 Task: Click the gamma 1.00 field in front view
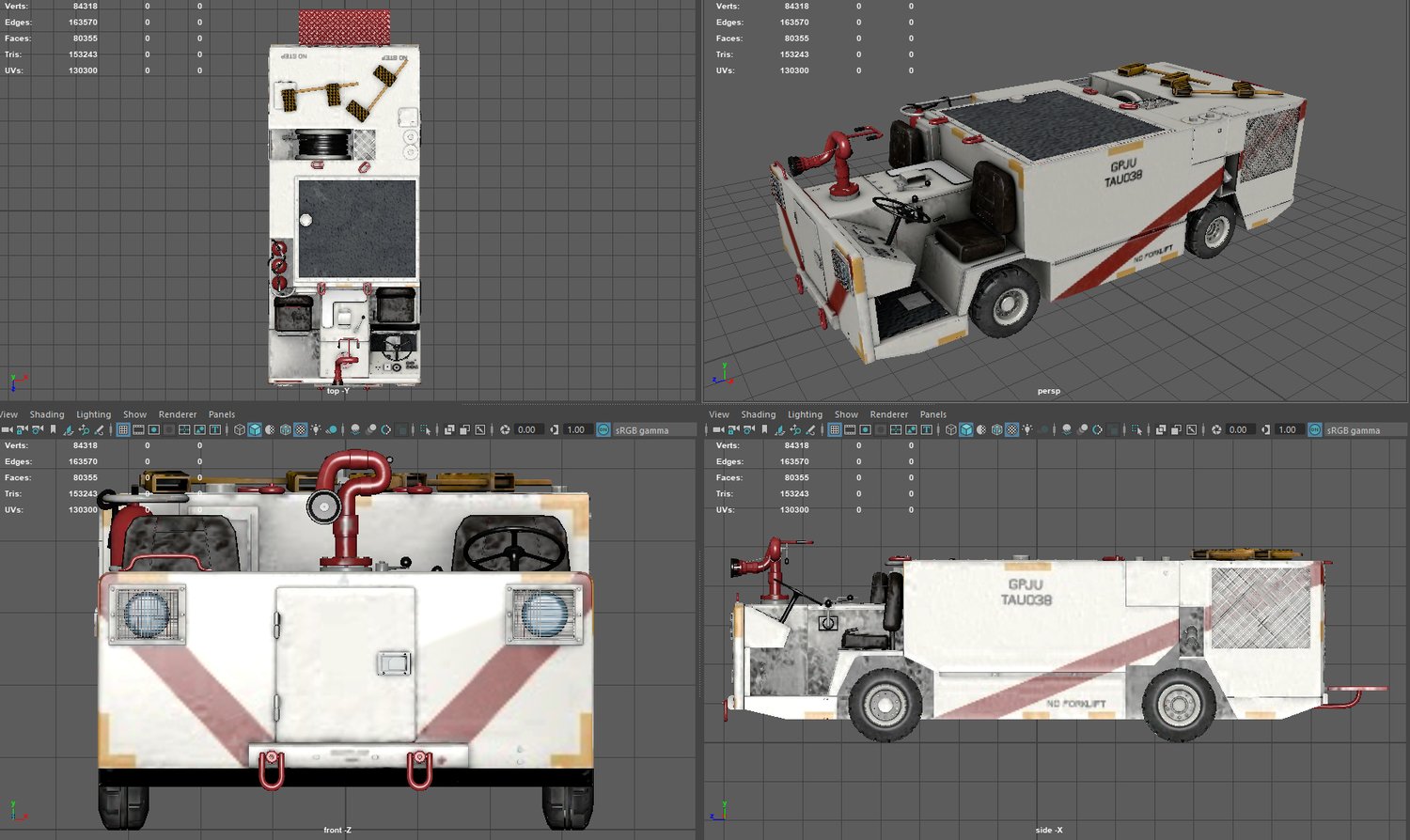[576, 429]
